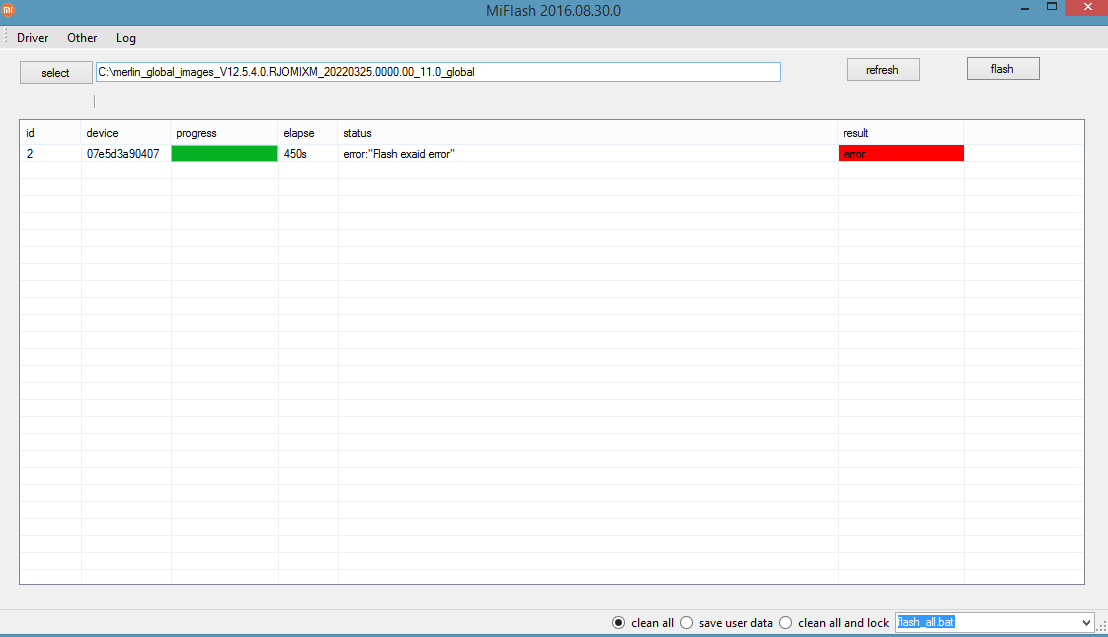Close the MiFlash window
The width and height of the screenshot is (1108, 637).
click(x=1088, y=7)
